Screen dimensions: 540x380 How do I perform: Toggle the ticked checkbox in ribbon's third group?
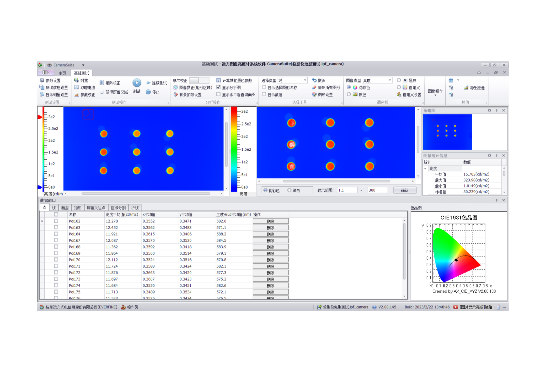tap(218, 88)
